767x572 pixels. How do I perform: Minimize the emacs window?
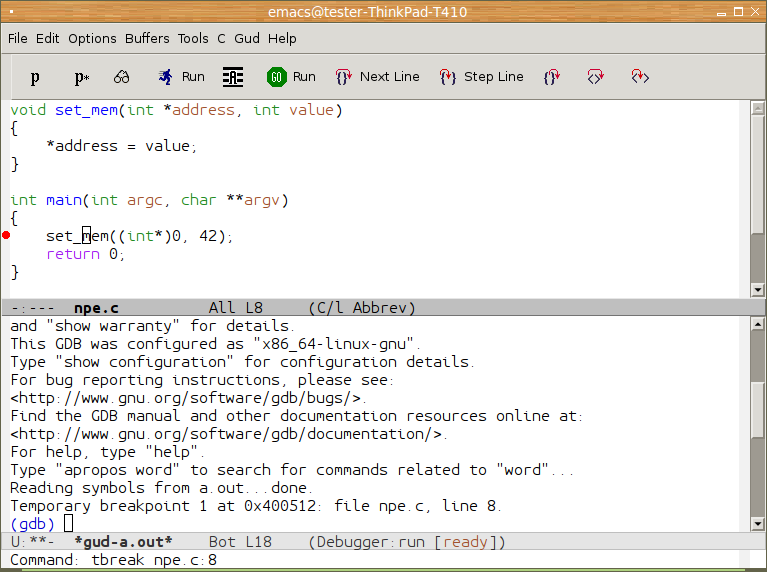coord(722,14)
